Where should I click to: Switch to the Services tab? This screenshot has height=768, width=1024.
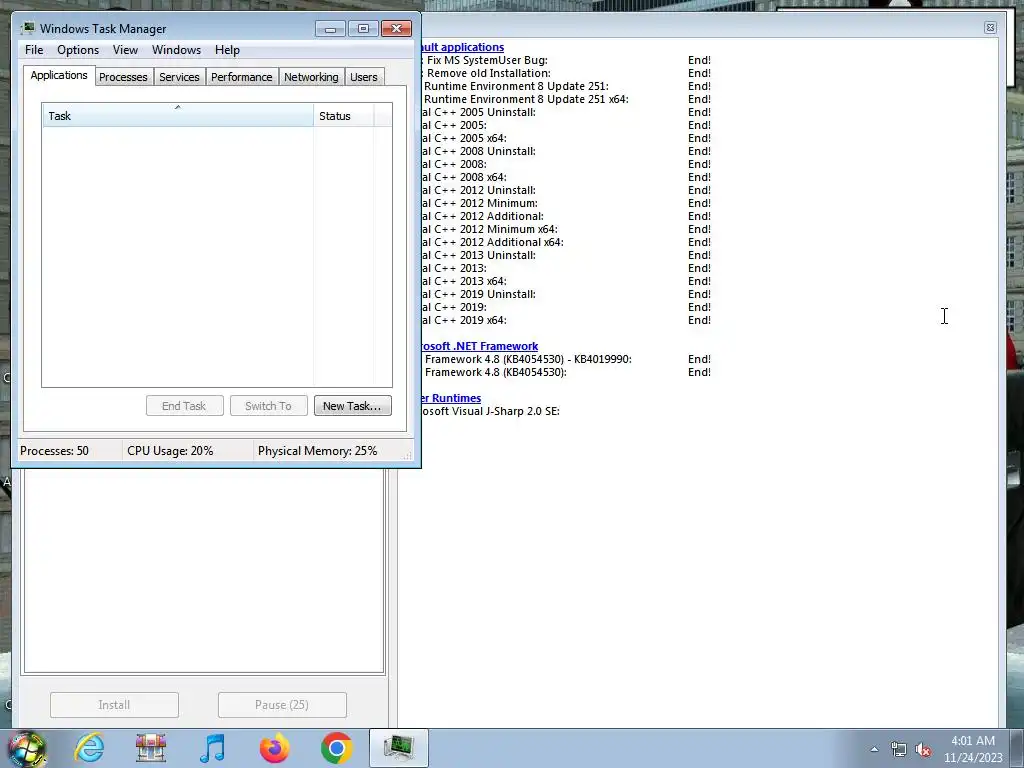179,77
